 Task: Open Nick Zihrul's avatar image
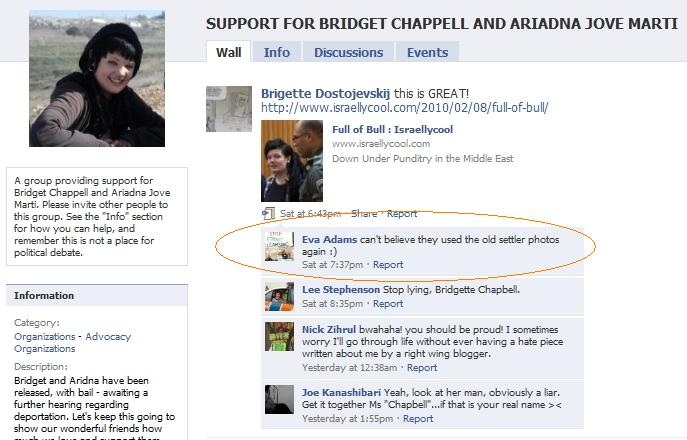coord(280,337)
